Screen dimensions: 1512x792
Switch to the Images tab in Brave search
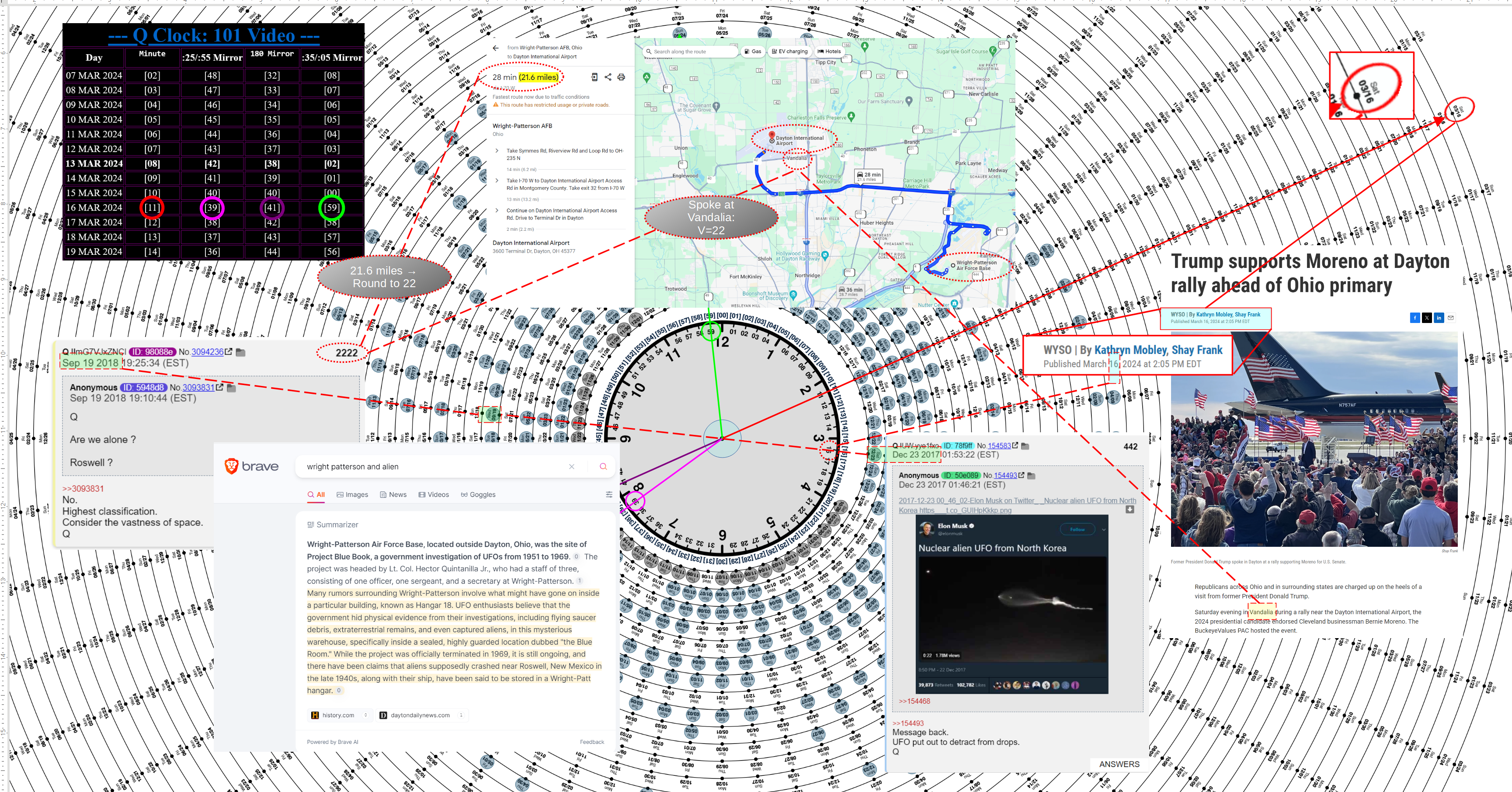(352, 494)
